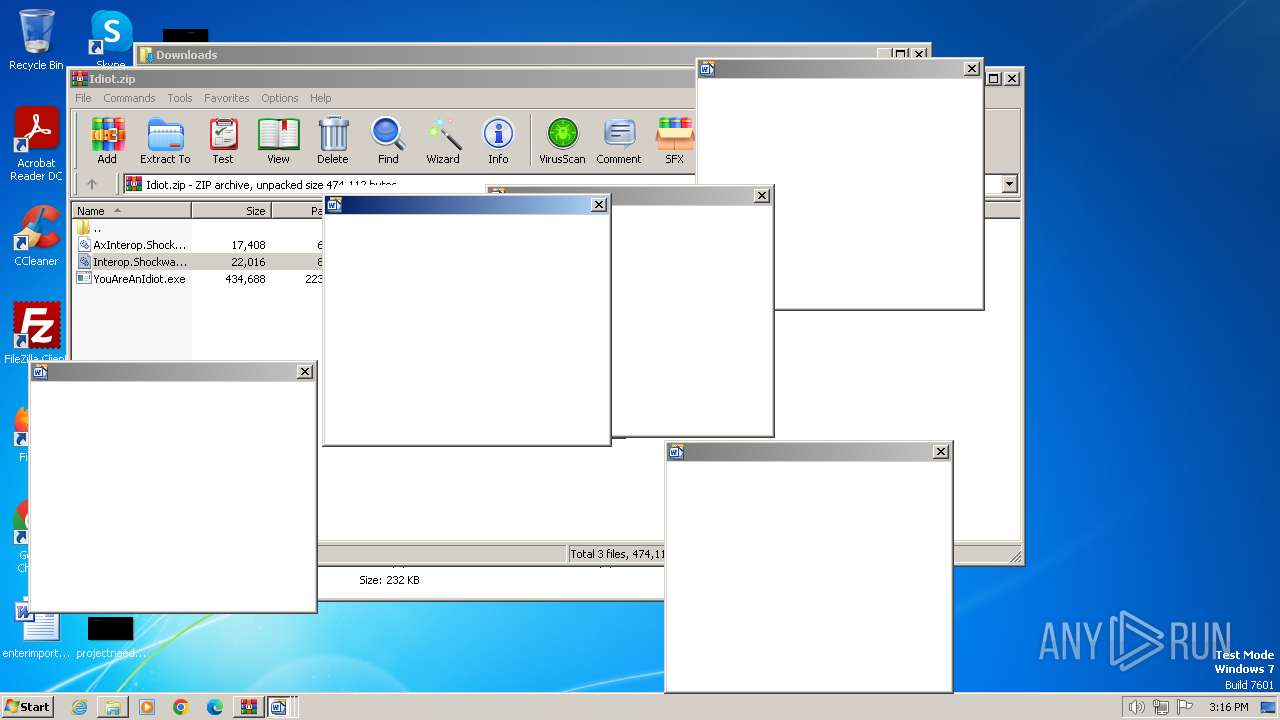Open Acrobat Reader DC desktop shortcut
1280x720 pixels.
coord(36,145)
